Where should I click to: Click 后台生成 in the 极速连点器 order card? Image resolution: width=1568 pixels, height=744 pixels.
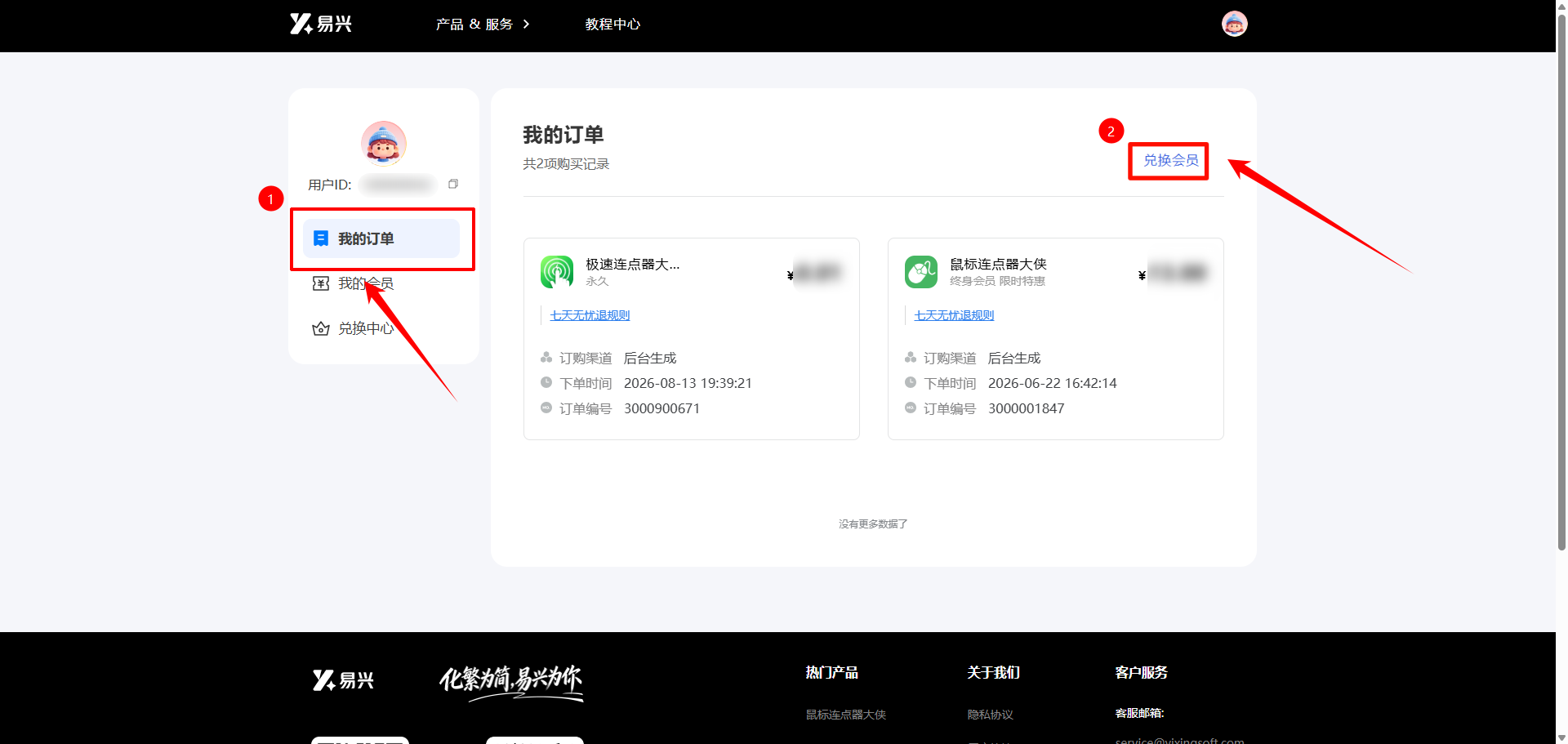(x=650, y=358)
